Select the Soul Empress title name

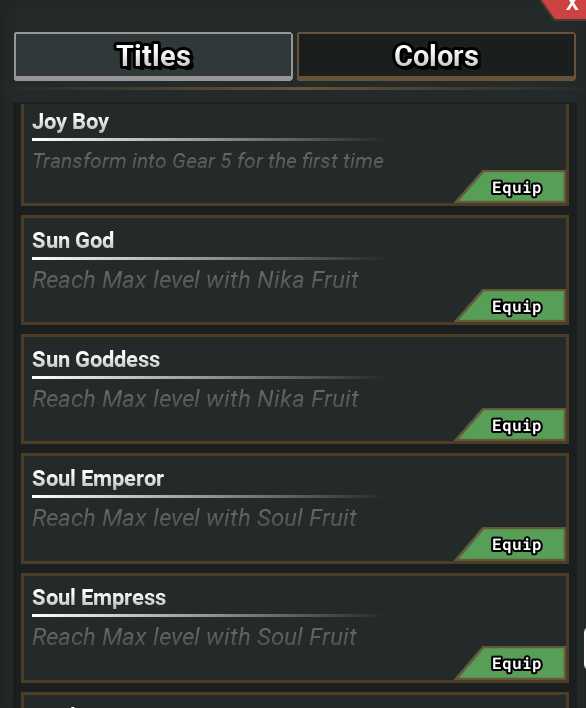click(x=99, y=598)
